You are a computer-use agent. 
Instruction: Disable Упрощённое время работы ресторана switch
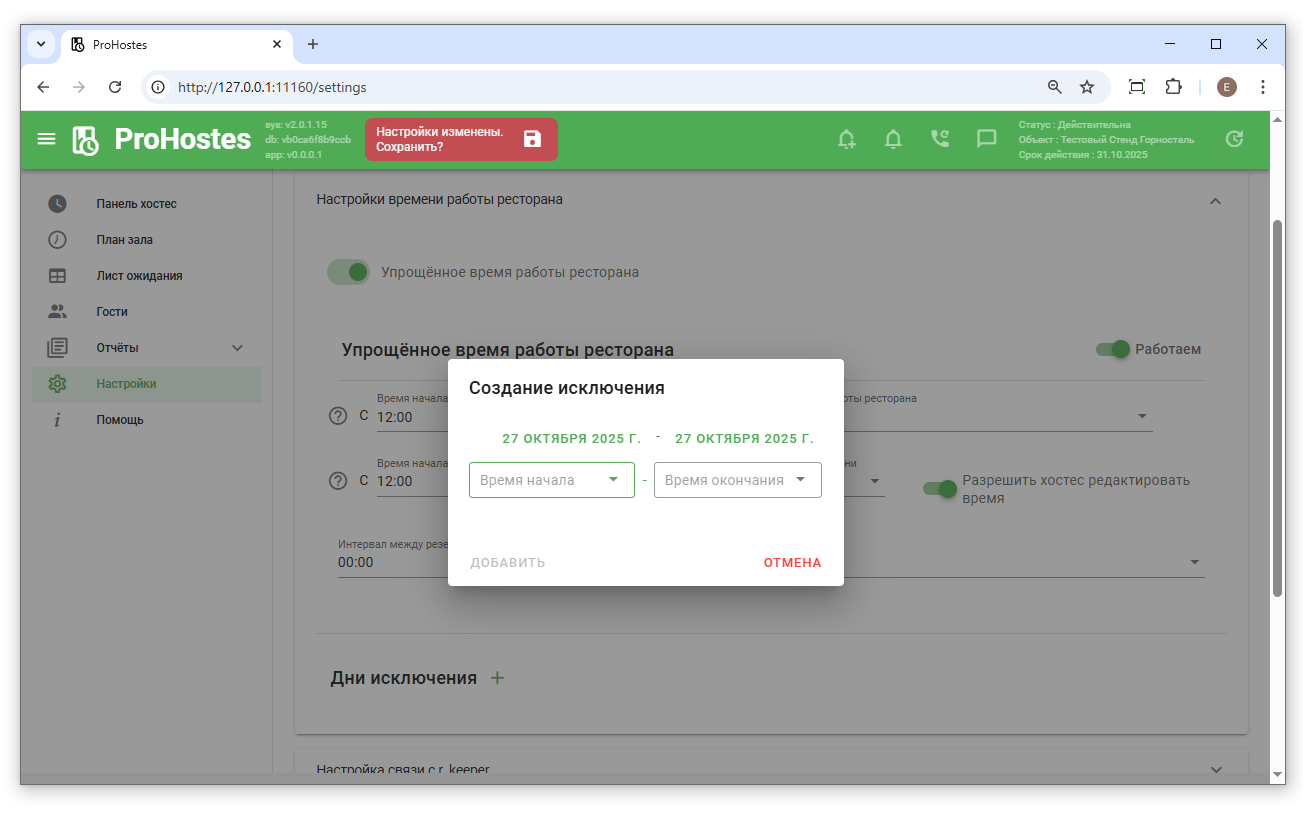(349, 272)
